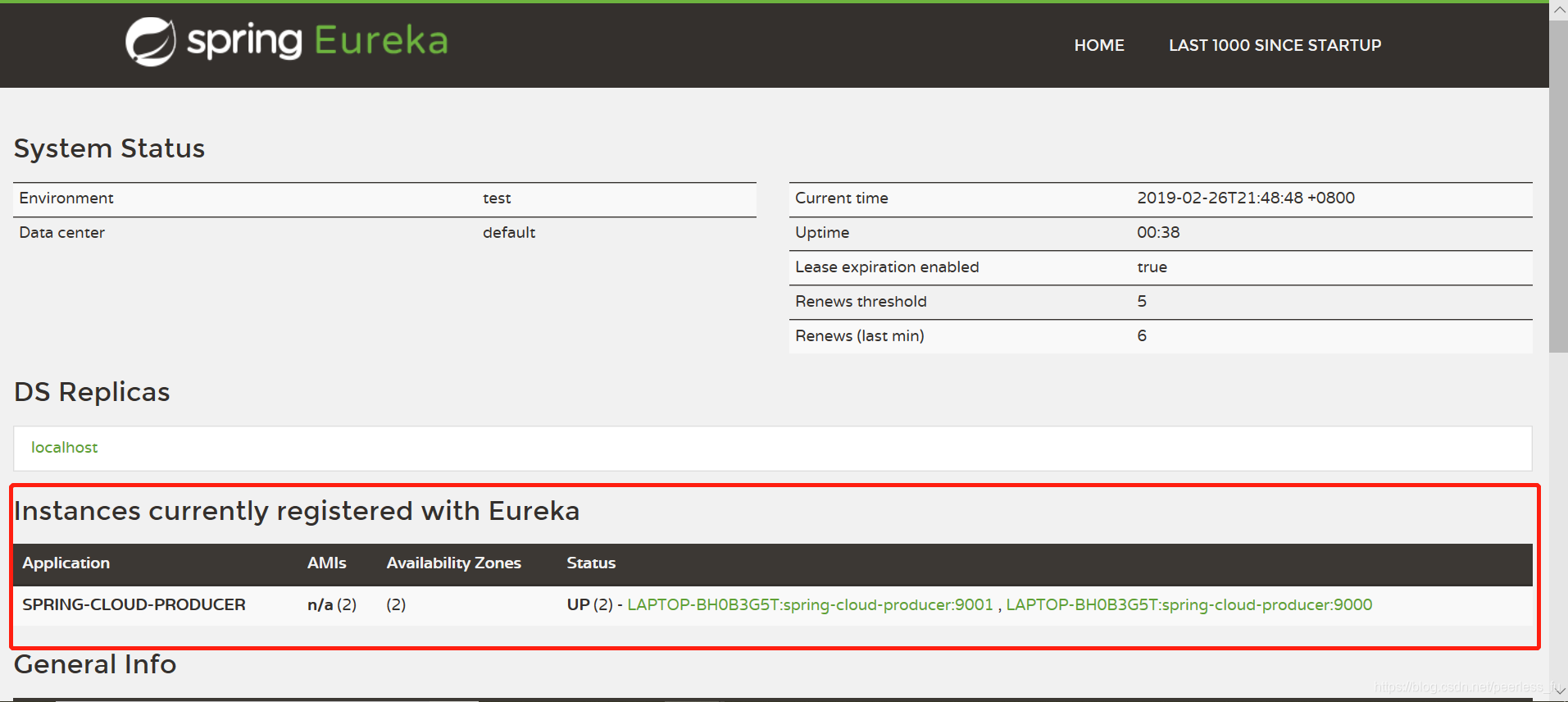Click the Current time label

click(842, 198)
